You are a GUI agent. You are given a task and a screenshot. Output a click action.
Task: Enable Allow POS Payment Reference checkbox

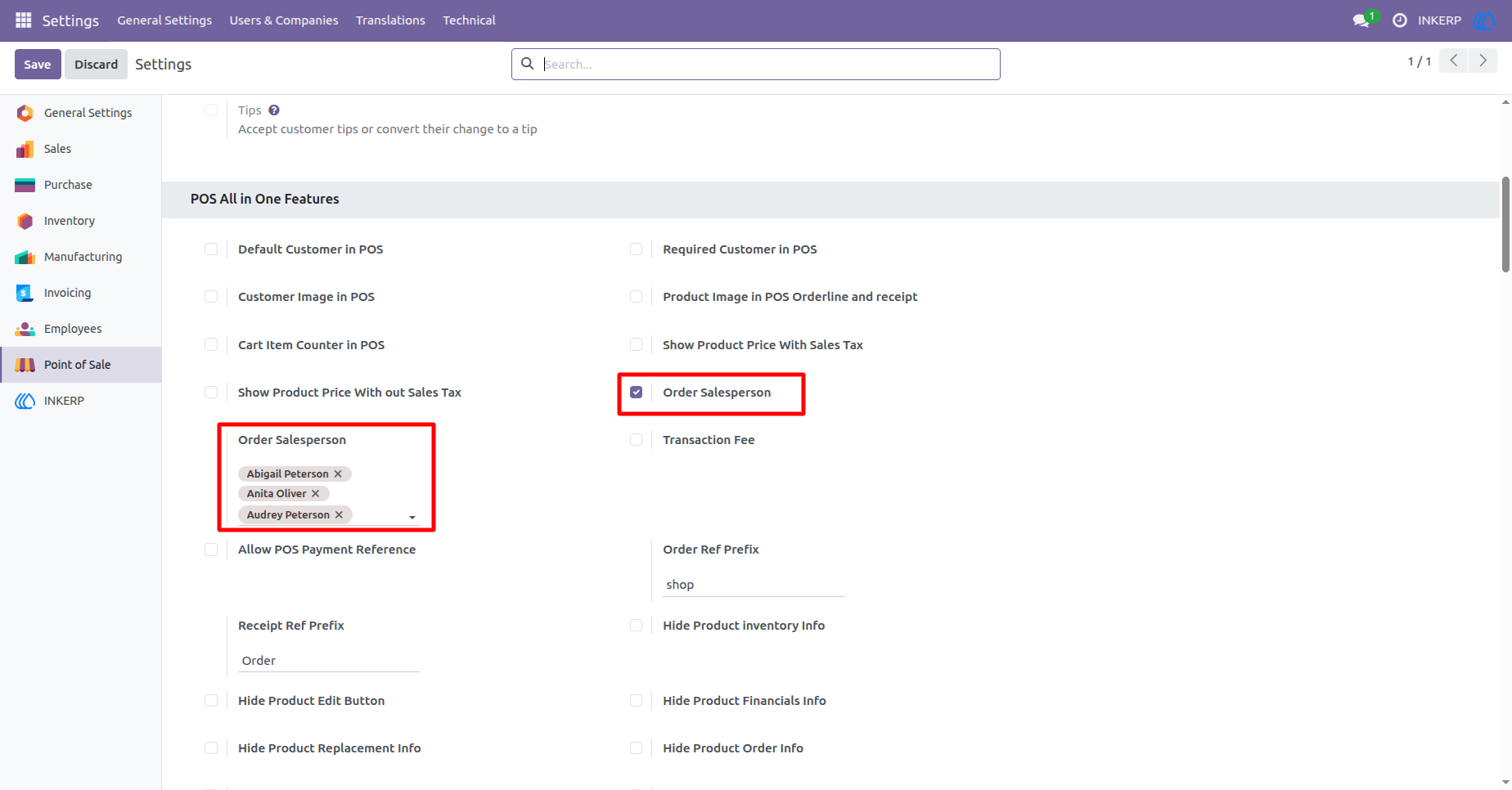click(211, 549)
